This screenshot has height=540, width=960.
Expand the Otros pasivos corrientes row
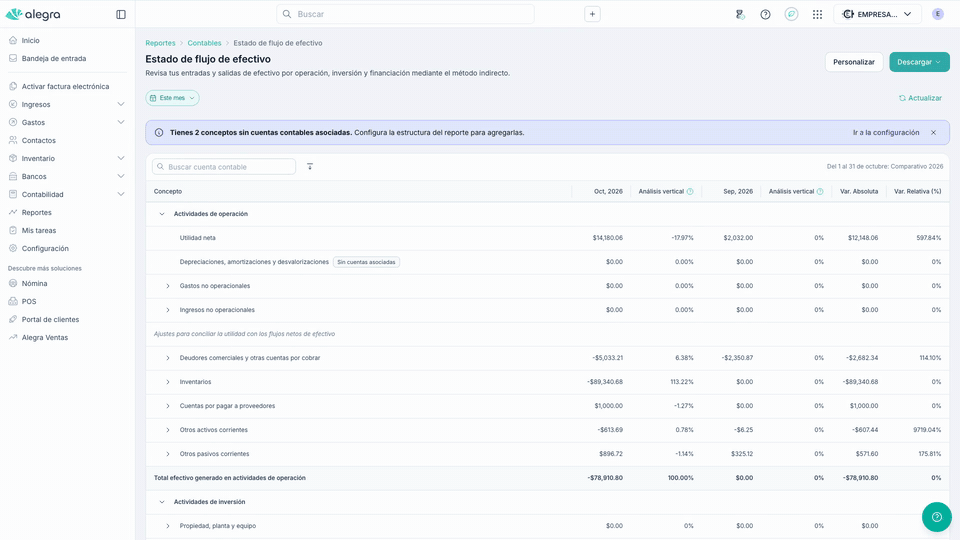(168, 454)
